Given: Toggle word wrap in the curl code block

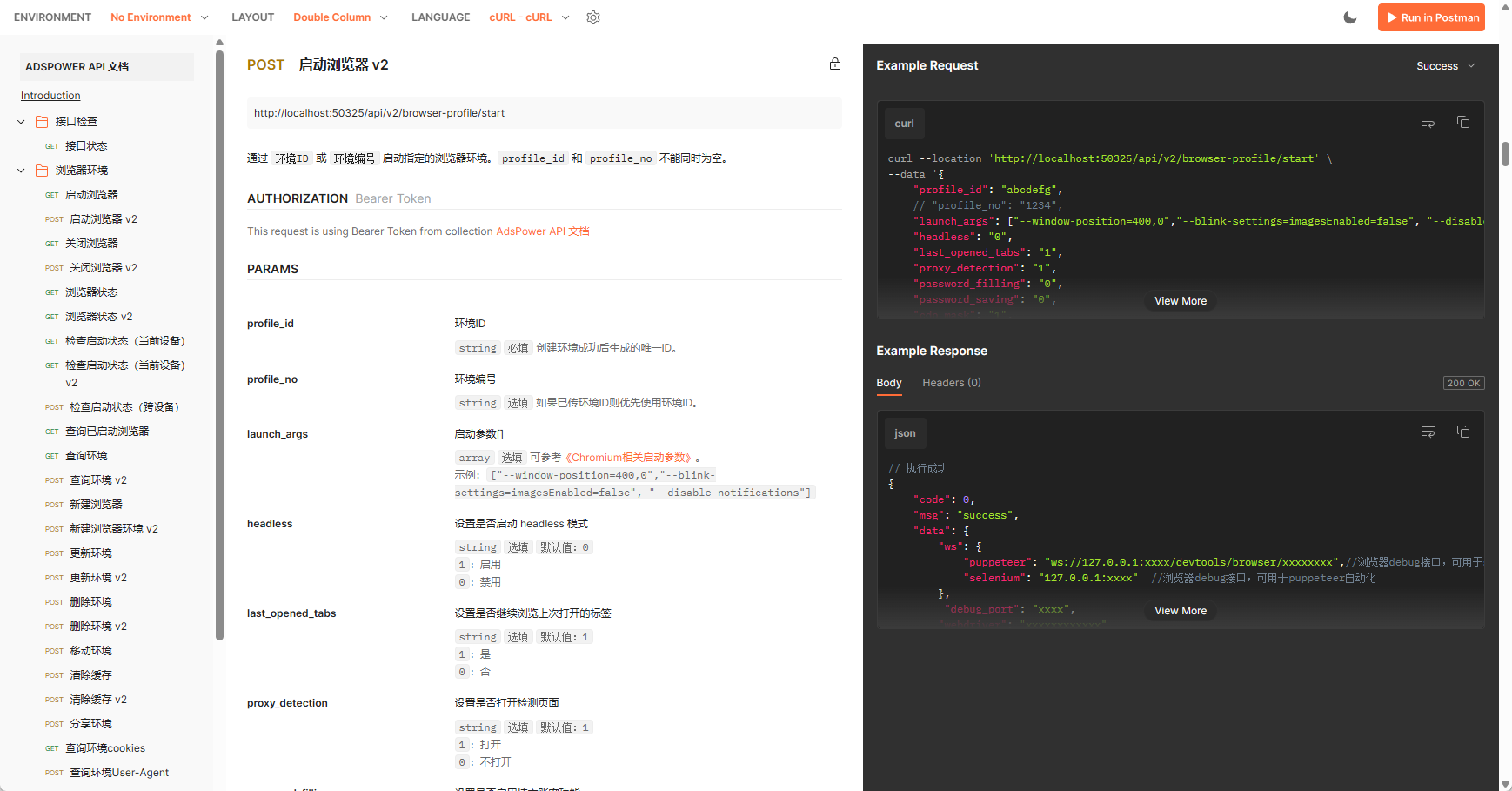Looking at the screenshot, I should [x=1428, y=123].
